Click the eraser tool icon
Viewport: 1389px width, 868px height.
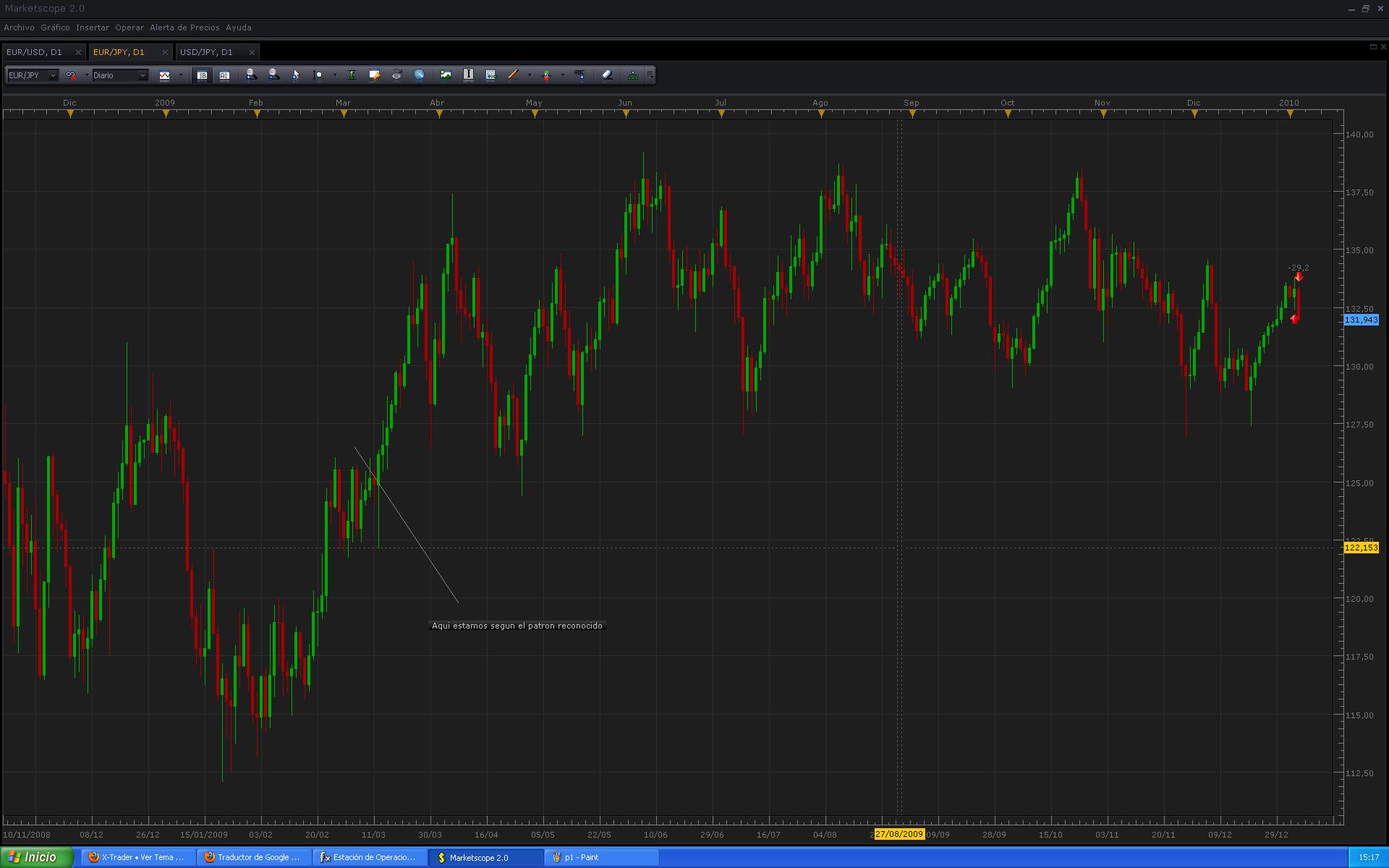click(x=607, y=75)
